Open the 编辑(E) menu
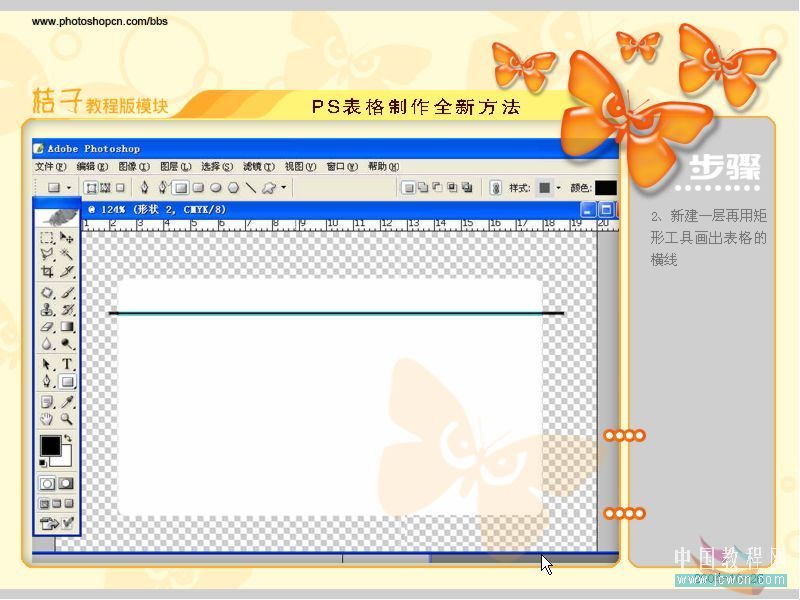 pyautogui.click(x=92, y=167)
